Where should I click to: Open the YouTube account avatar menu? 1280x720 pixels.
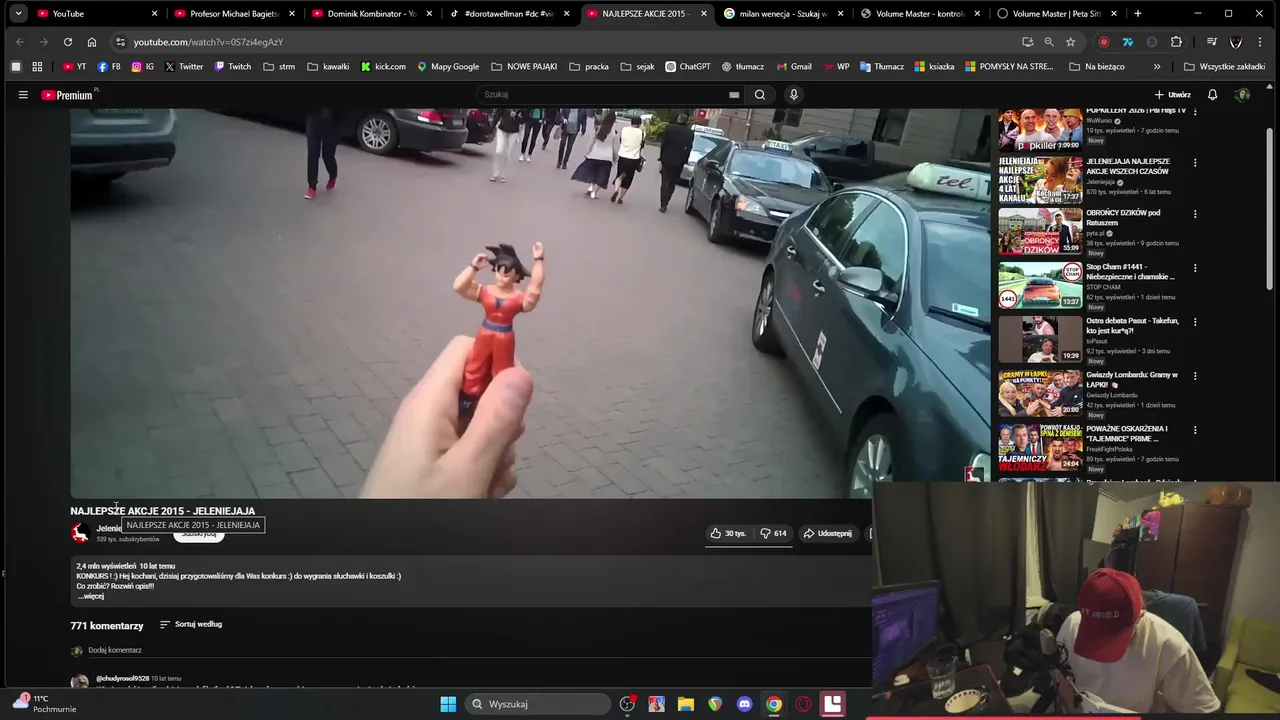[x=1243, y=95]
